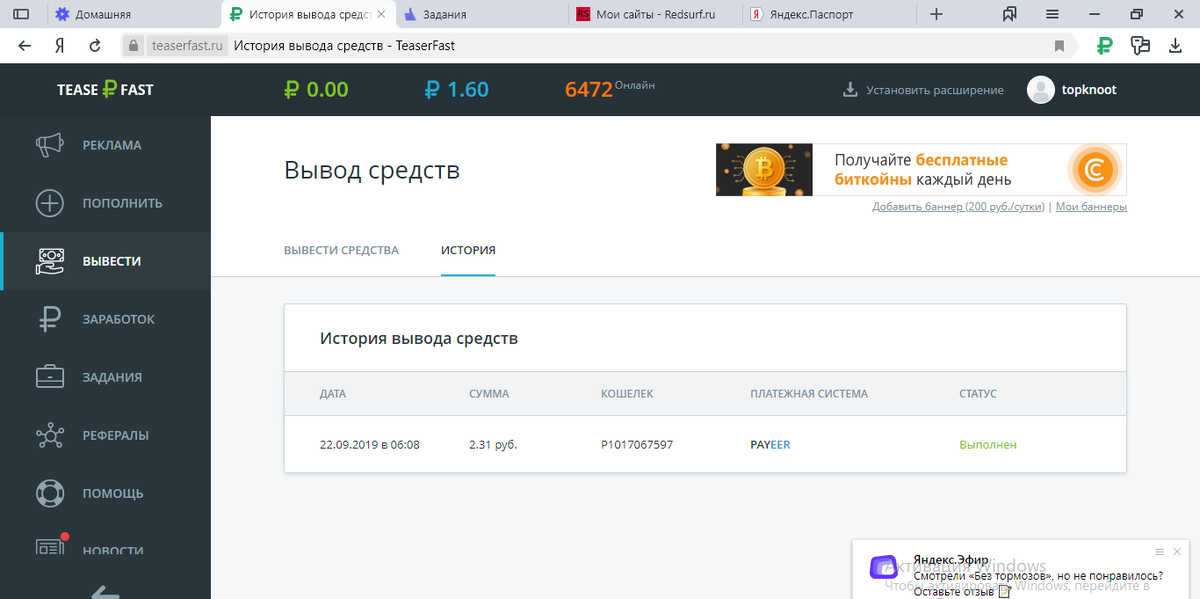Reload the page
1200x599 pixels.
click(x=95, y=45)
